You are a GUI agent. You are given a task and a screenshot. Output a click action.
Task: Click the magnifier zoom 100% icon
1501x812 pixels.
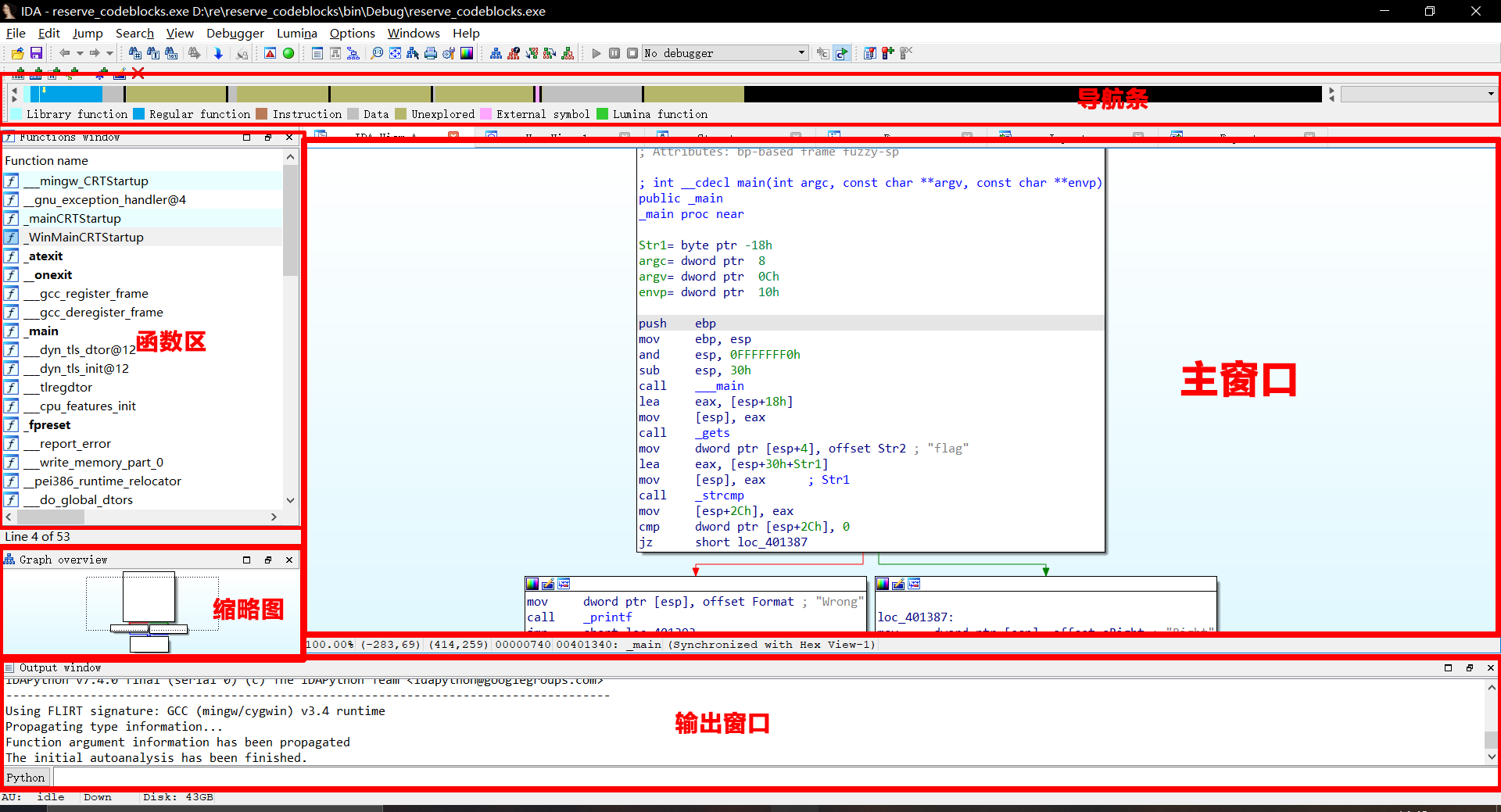[377, 53]
